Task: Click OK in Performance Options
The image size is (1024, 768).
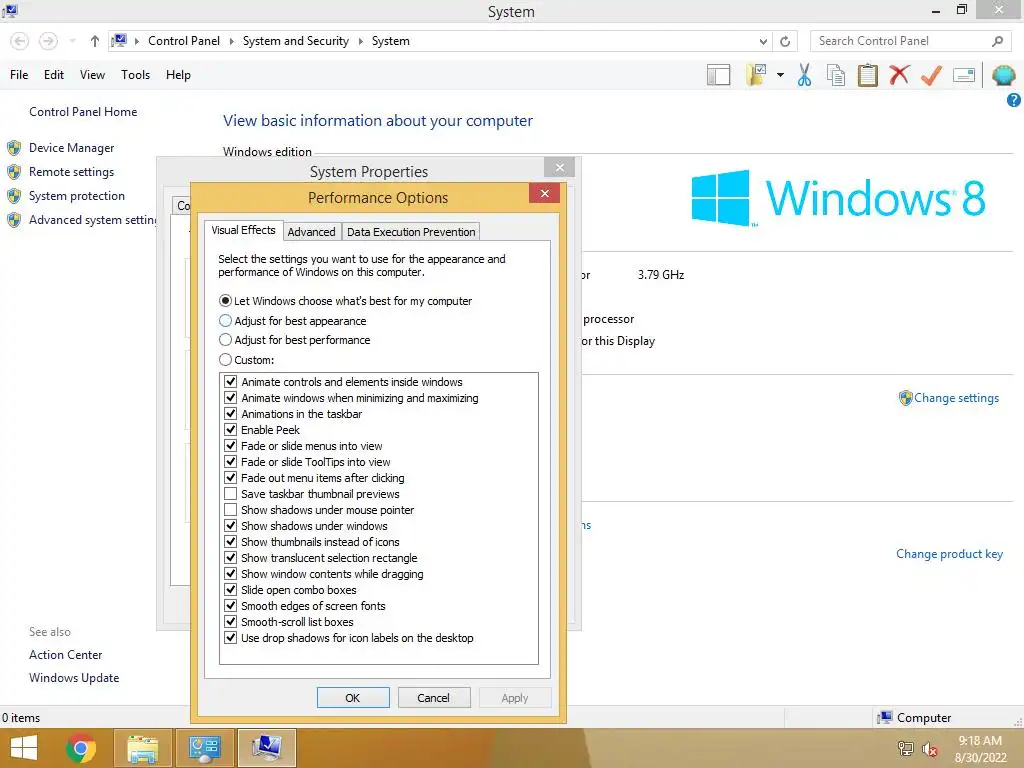Action: click(353, 697)
